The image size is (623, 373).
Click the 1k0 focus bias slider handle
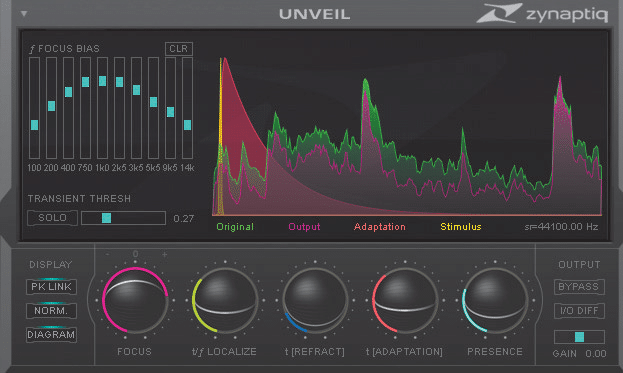[x=103, y=81]
